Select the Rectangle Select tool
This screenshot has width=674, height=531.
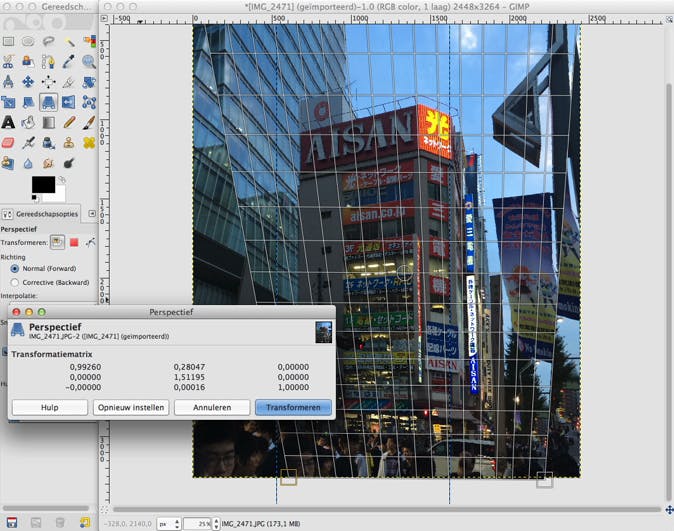click(8, 41)
